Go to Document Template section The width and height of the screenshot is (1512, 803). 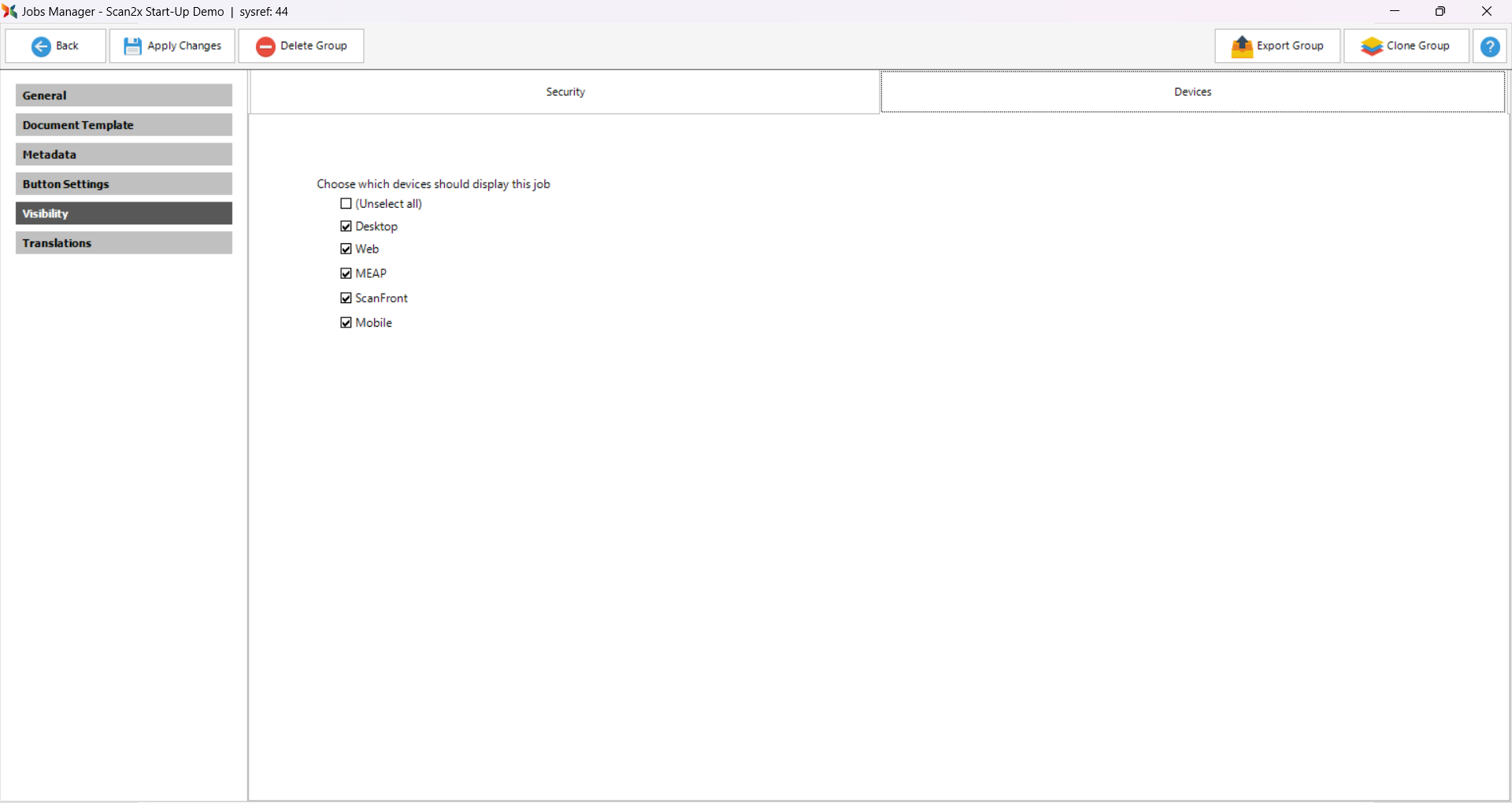click(x=124, y=125)
